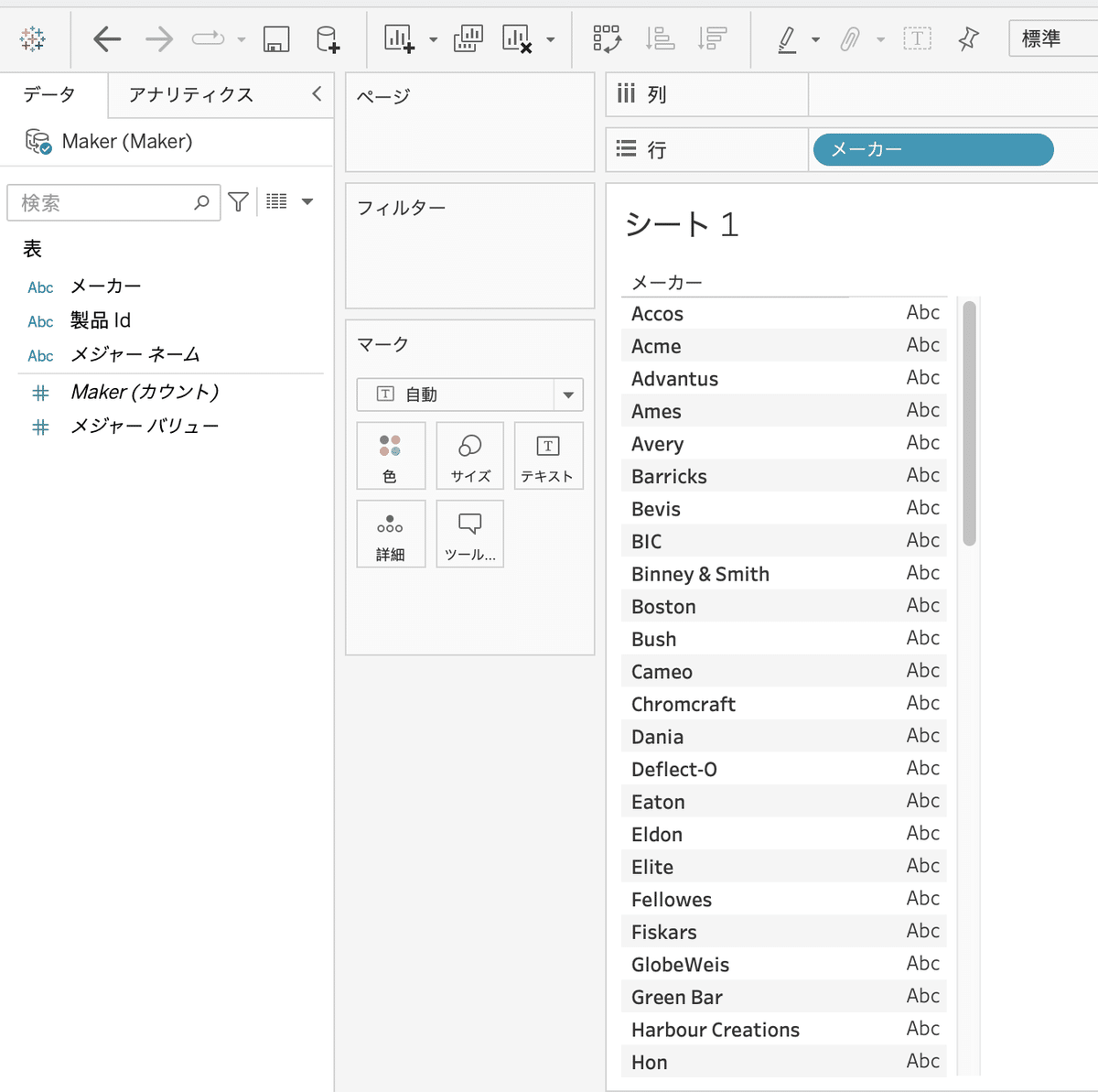Click the Tableau logo start icon
The height and width of the screenshot is (1092, 1098).
33,38
